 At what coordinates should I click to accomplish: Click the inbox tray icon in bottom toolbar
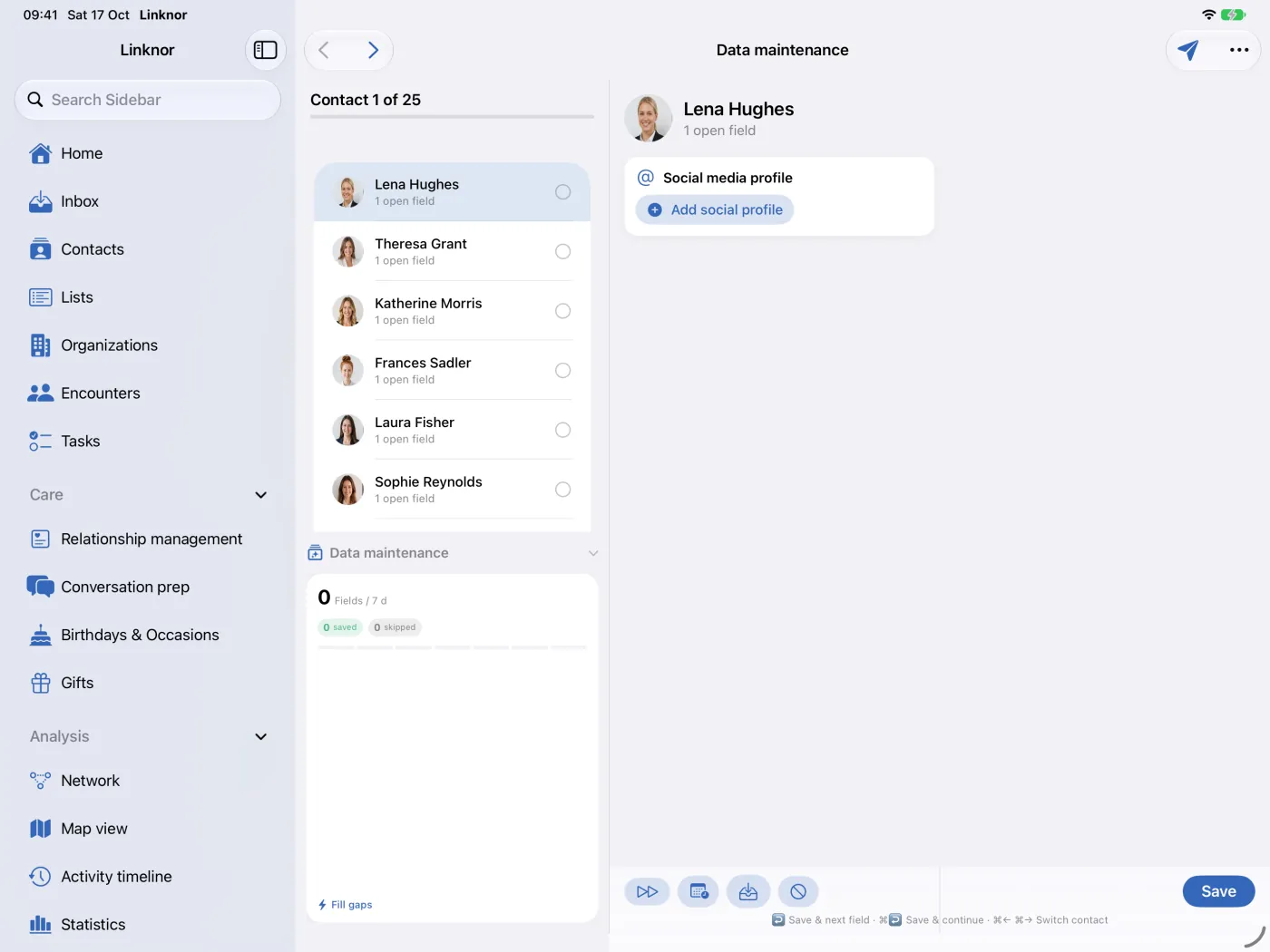(748, 892)
